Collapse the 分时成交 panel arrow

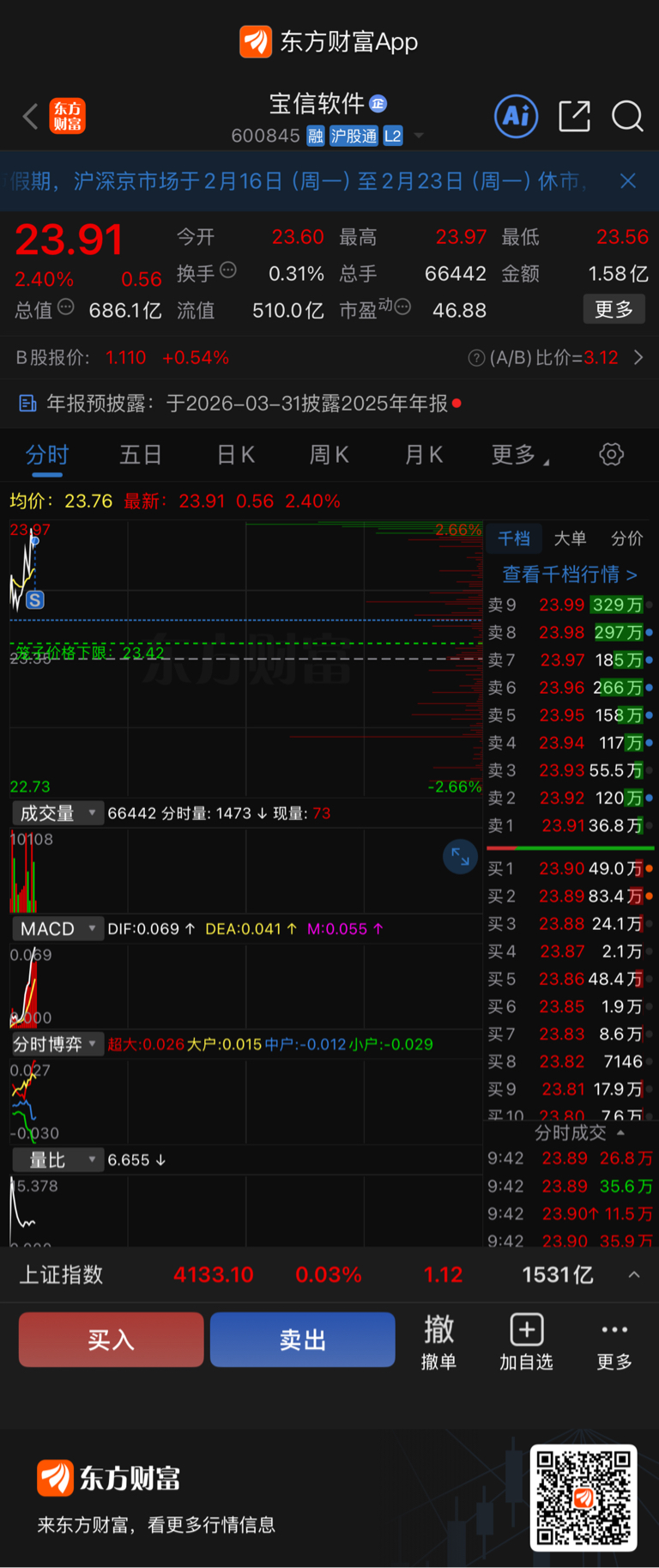click(621, 1133)
